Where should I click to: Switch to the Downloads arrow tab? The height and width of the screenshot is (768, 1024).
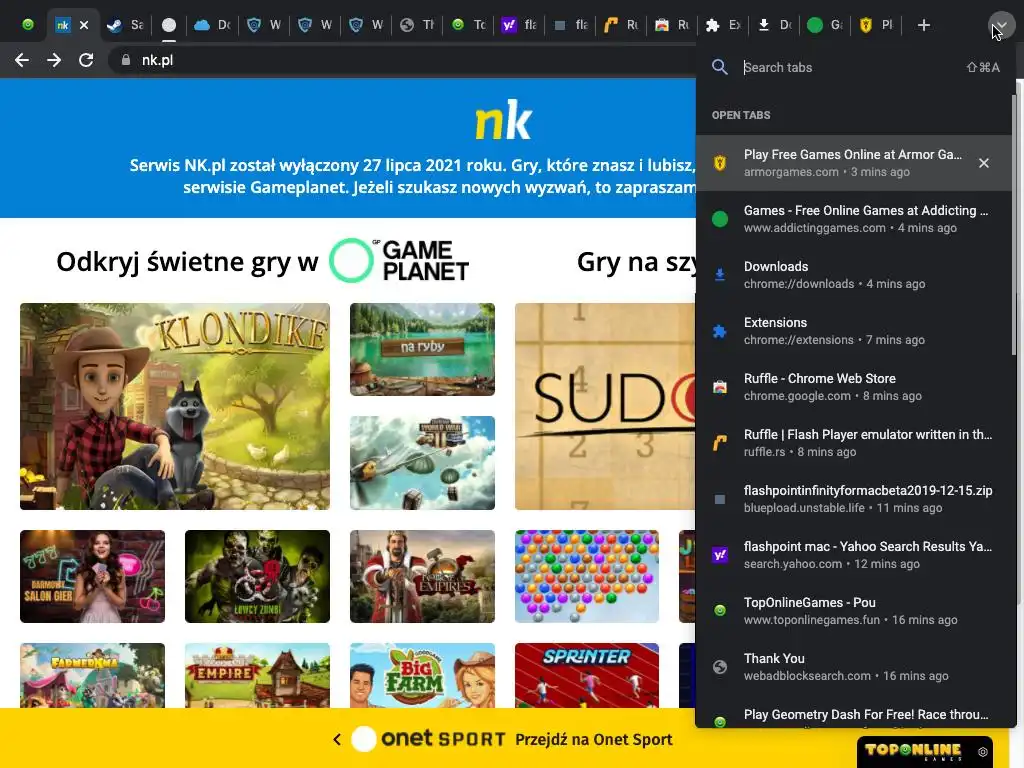[x=774, y=25]
